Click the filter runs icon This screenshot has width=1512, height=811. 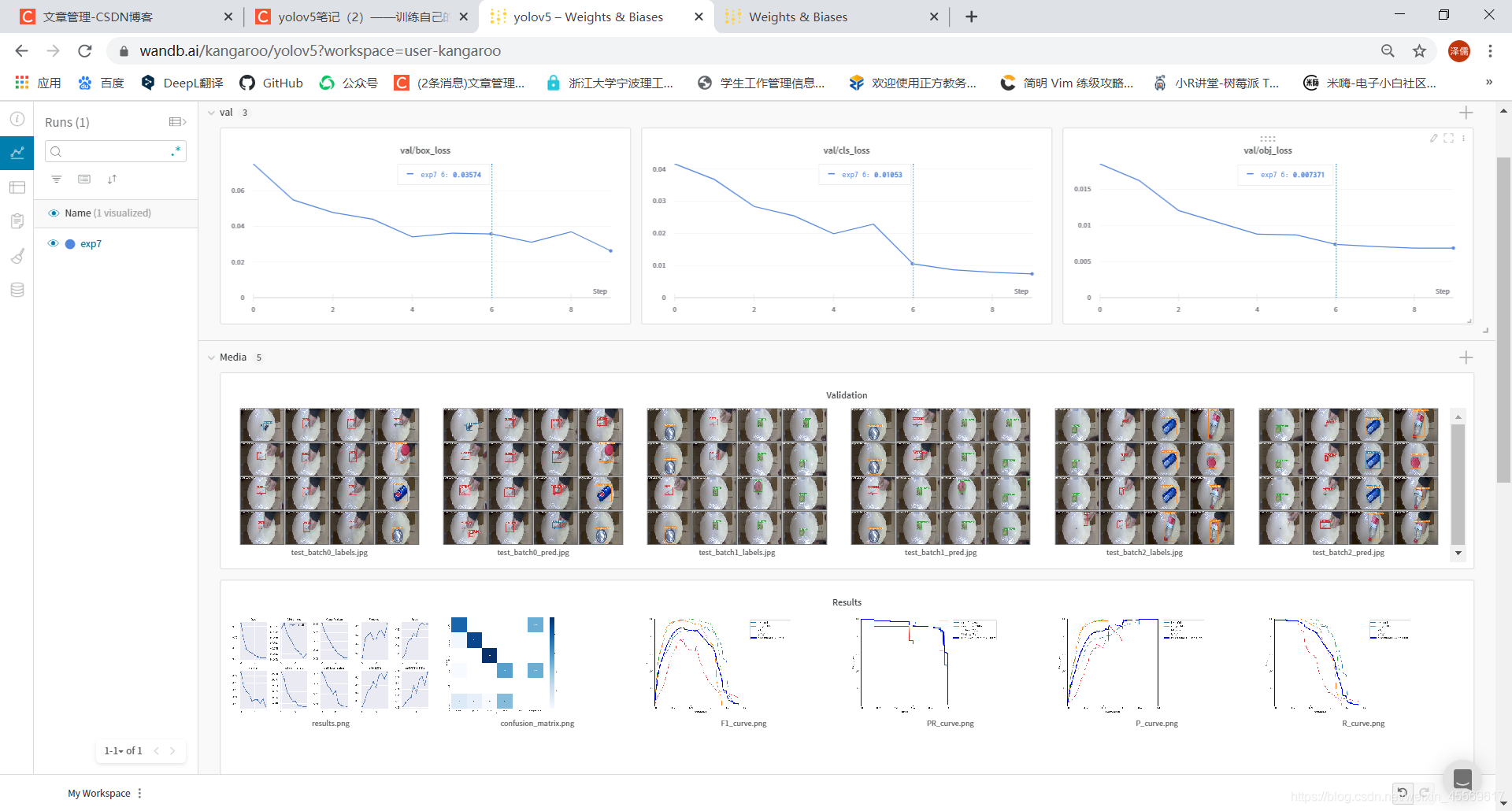(57, 180)
